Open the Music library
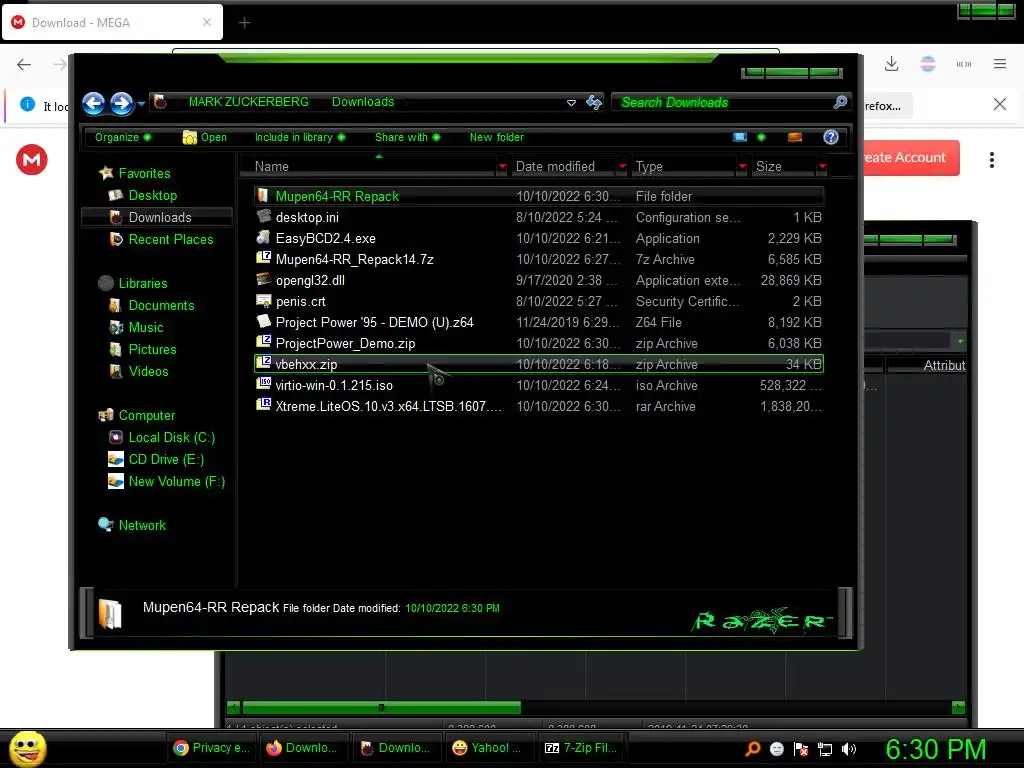 [145, 328]
